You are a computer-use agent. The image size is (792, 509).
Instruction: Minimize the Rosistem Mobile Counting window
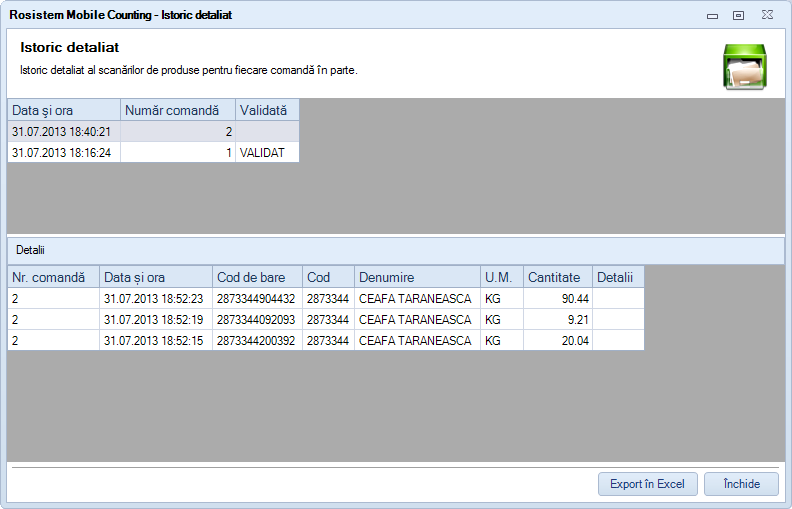712,16
